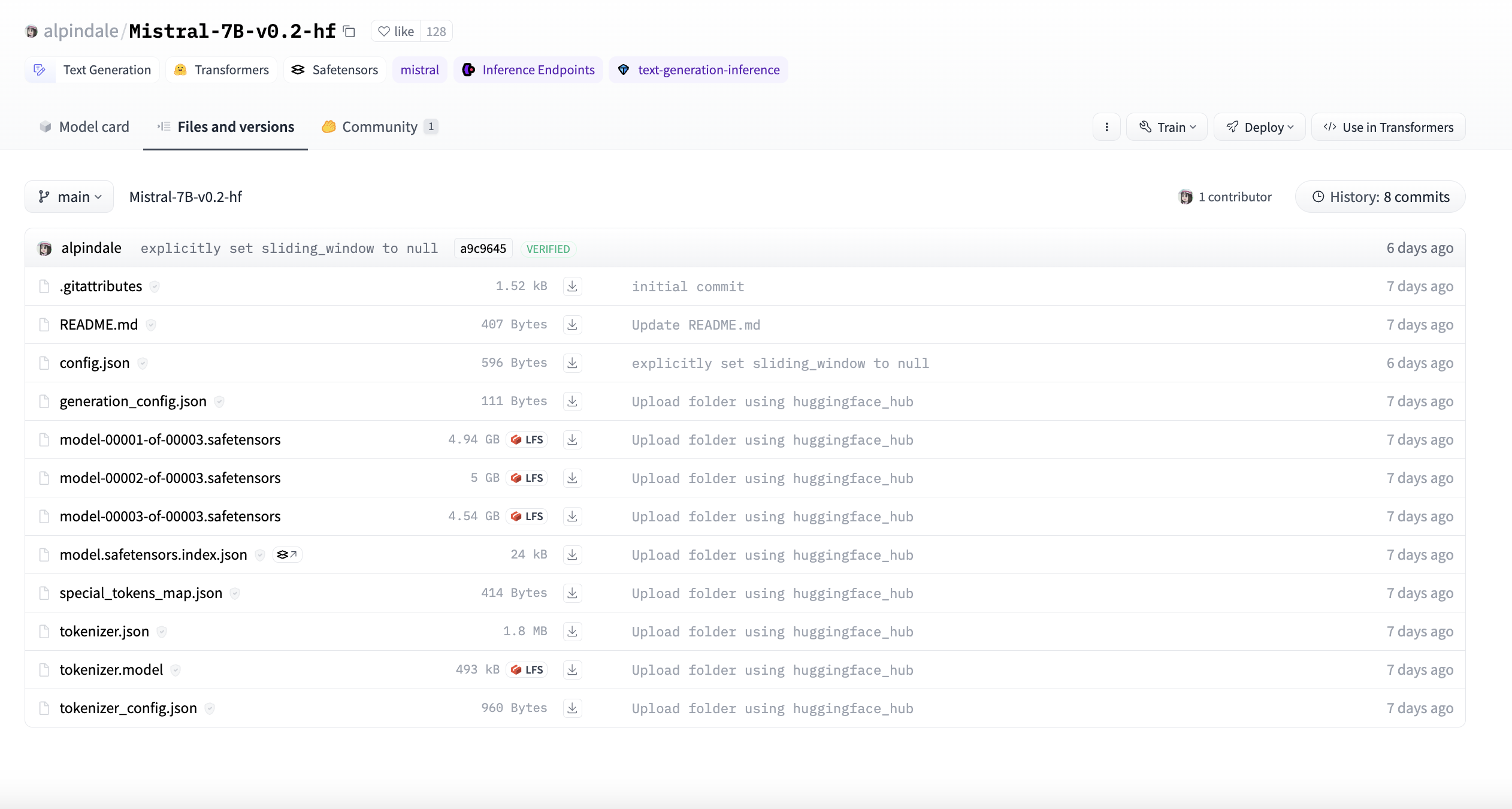This screenshot has height=809, width=1512.
Task: Open the main branch dropdown
Action: click(x=68, y=196)
